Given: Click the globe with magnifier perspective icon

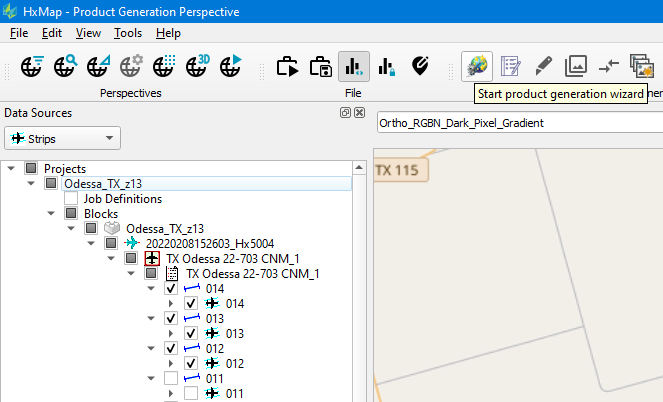Looking at the screenshot, I should (66, 67).
